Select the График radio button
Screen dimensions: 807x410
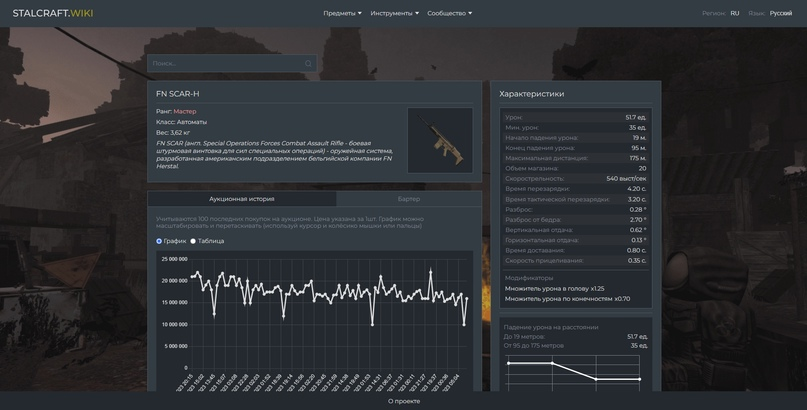tap(159, 241)
